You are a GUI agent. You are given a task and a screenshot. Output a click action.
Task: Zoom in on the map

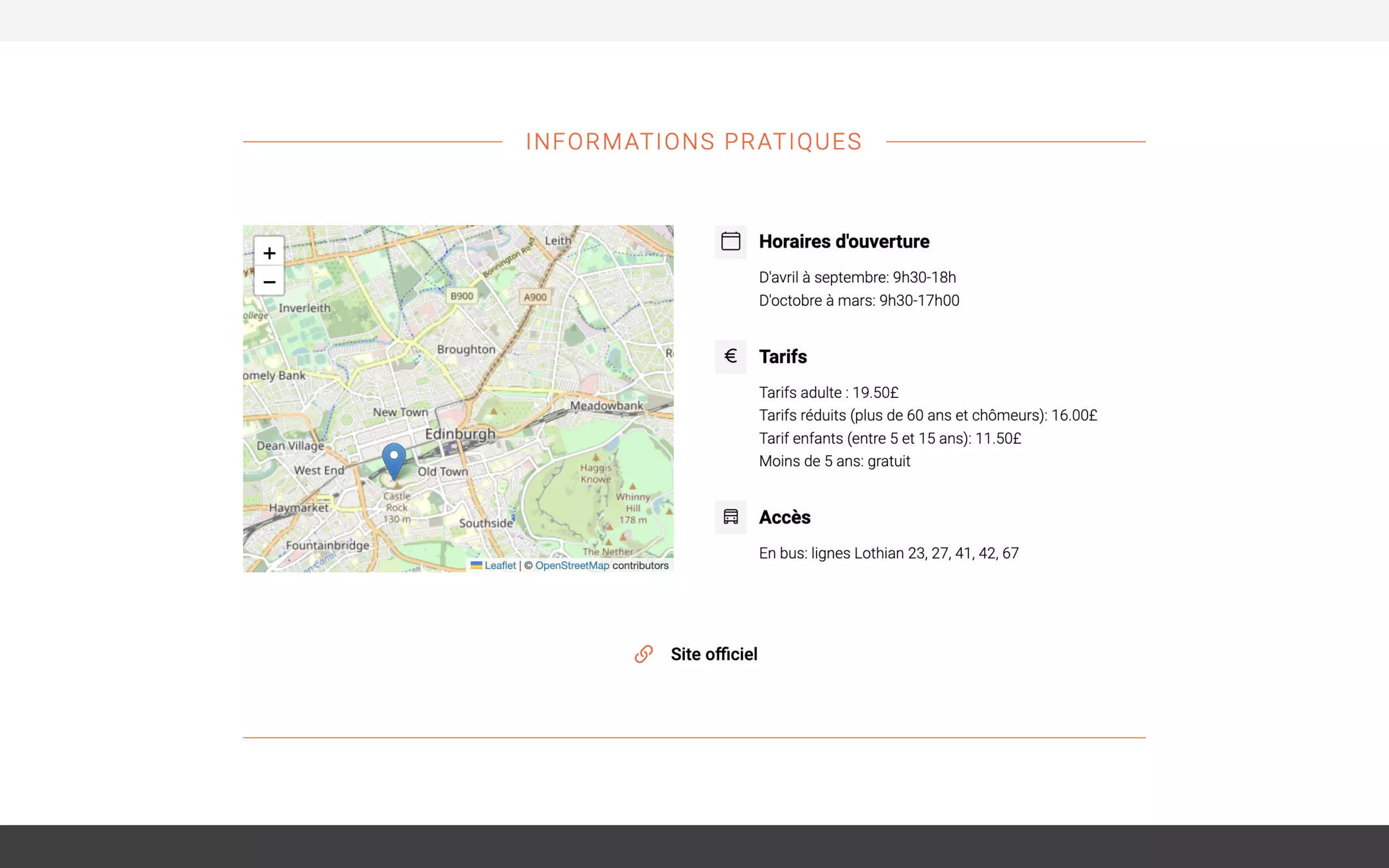(269, 253)
